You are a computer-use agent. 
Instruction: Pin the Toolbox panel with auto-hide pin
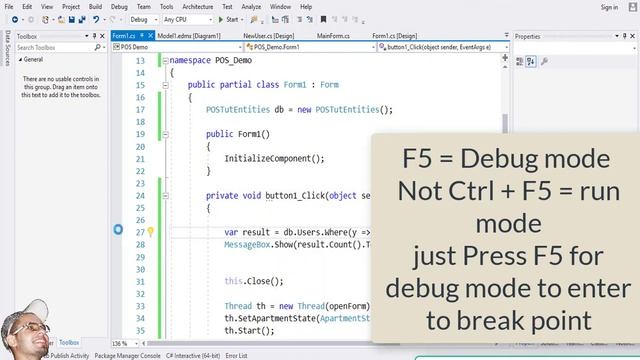(x=94, y=36)
